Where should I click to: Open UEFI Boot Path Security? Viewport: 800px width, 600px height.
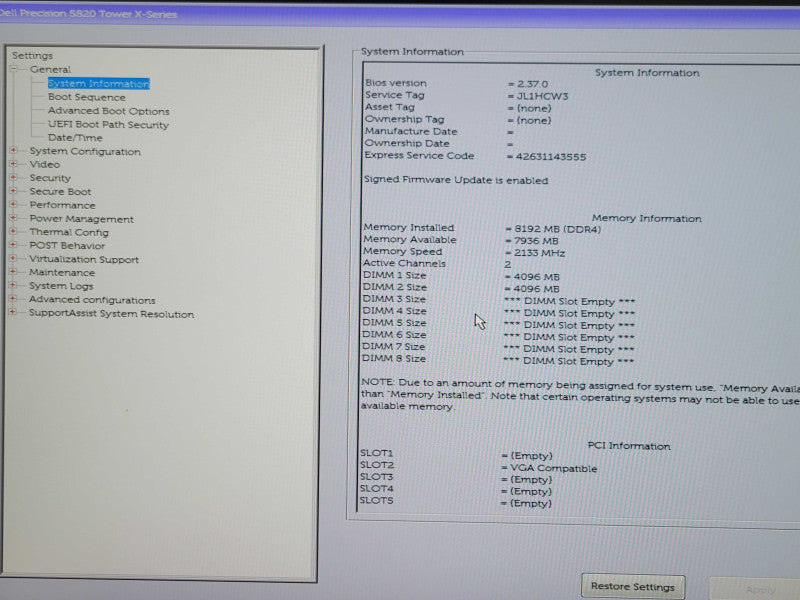tap(108, 124)
